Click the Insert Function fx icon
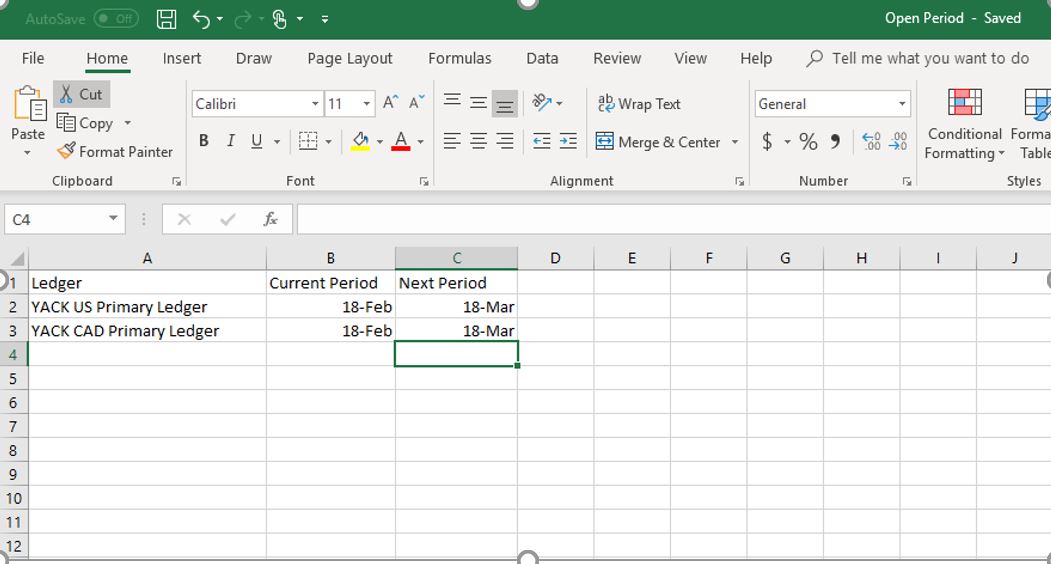The width and height of the screenshot is (1051, 564). pyautogui.click(x=270, y=219)
